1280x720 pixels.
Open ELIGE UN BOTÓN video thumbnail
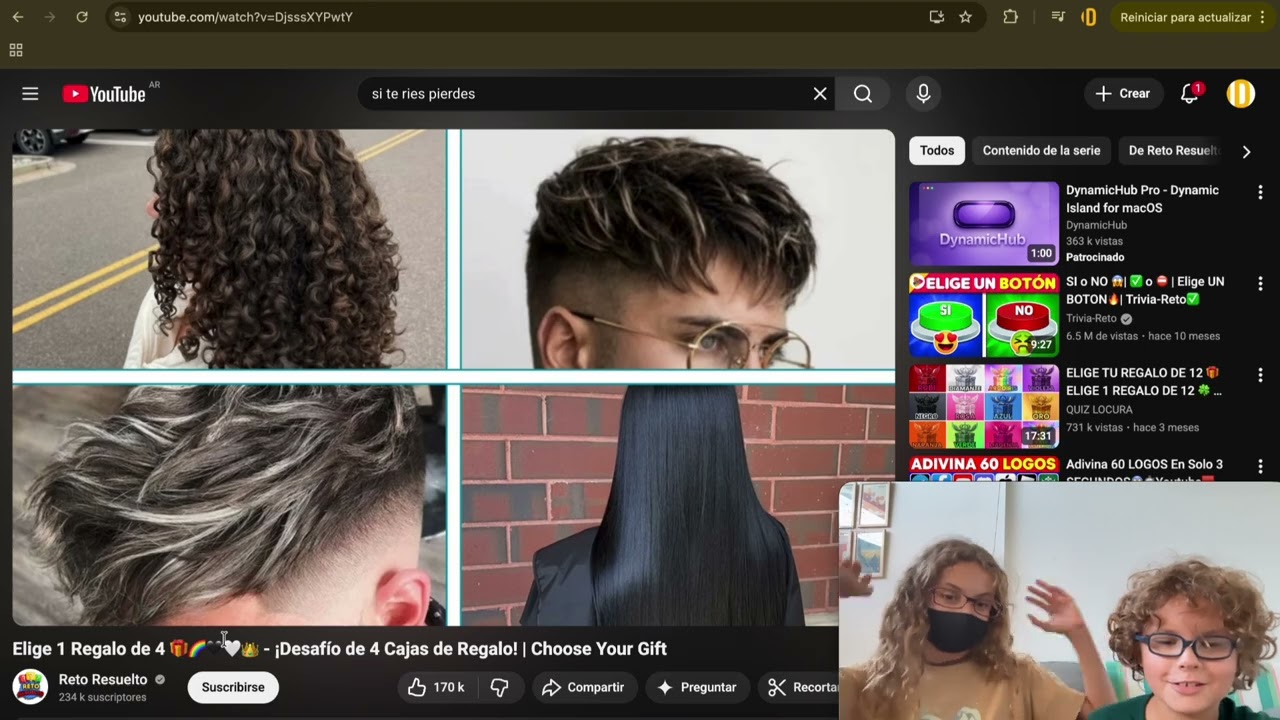coord(984,315)
